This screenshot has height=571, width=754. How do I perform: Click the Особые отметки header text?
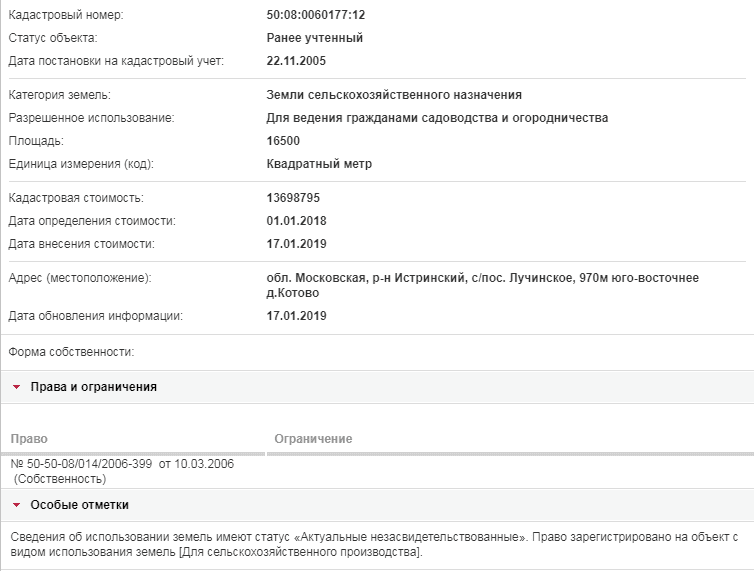point(79,505)
